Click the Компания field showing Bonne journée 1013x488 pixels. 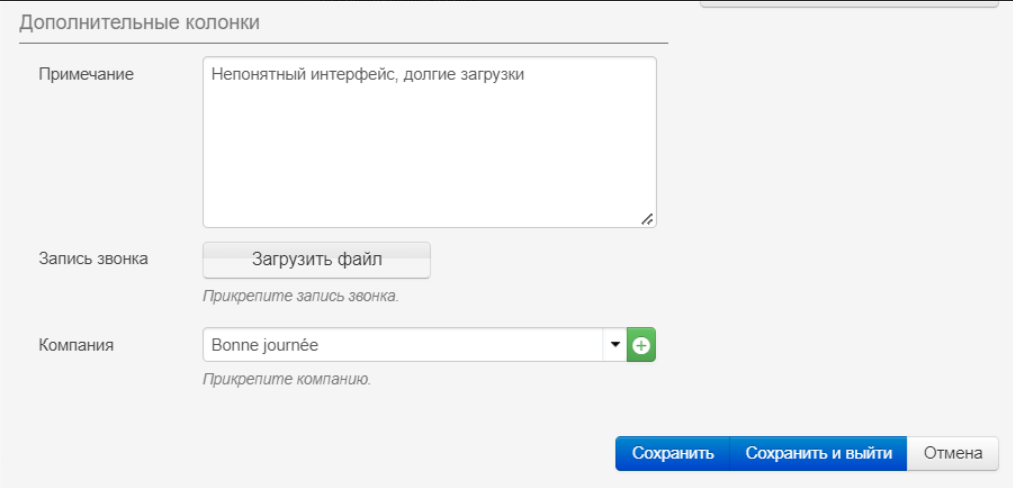(403, 345)
